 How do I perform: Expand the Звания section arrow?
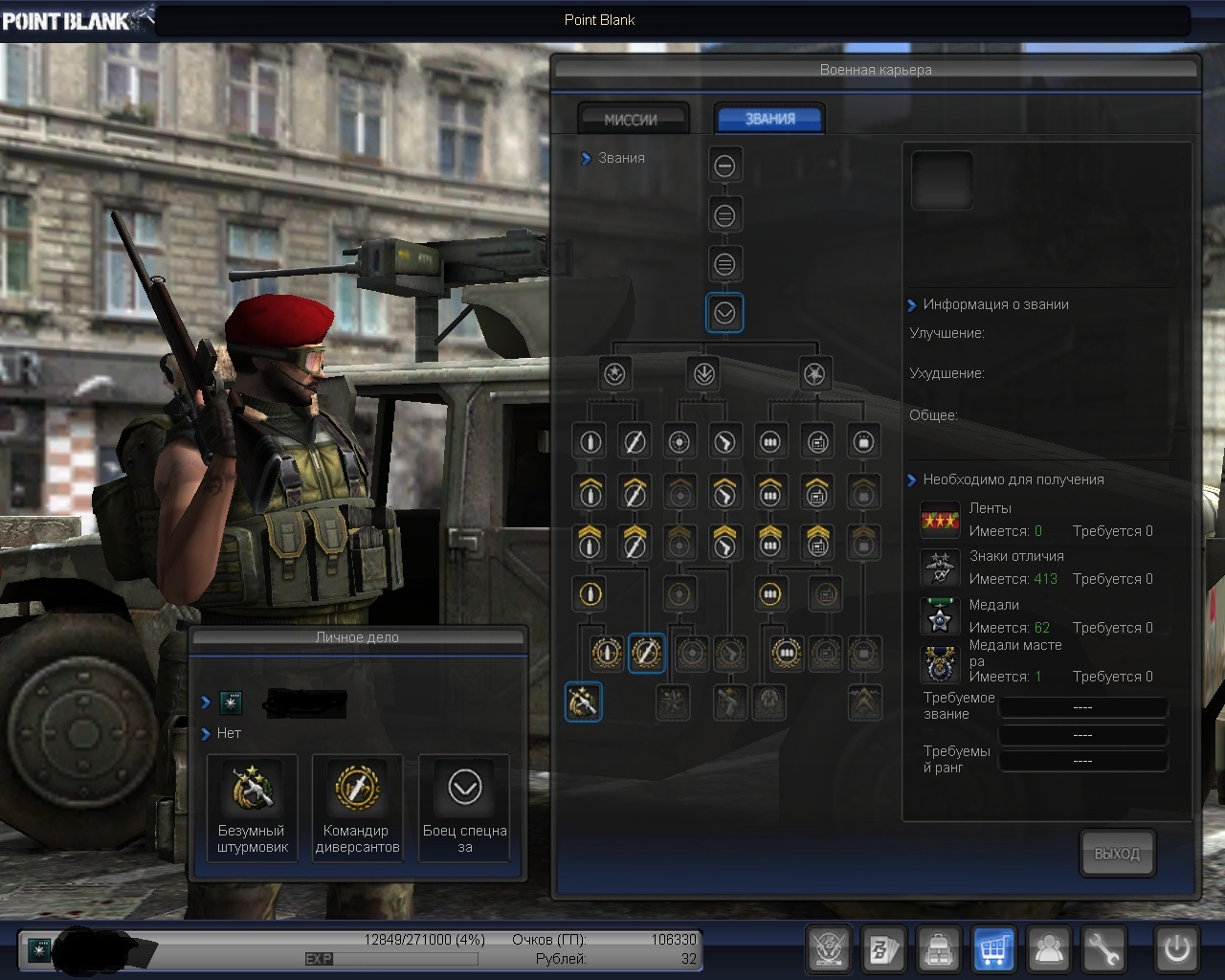click(586, 159)
